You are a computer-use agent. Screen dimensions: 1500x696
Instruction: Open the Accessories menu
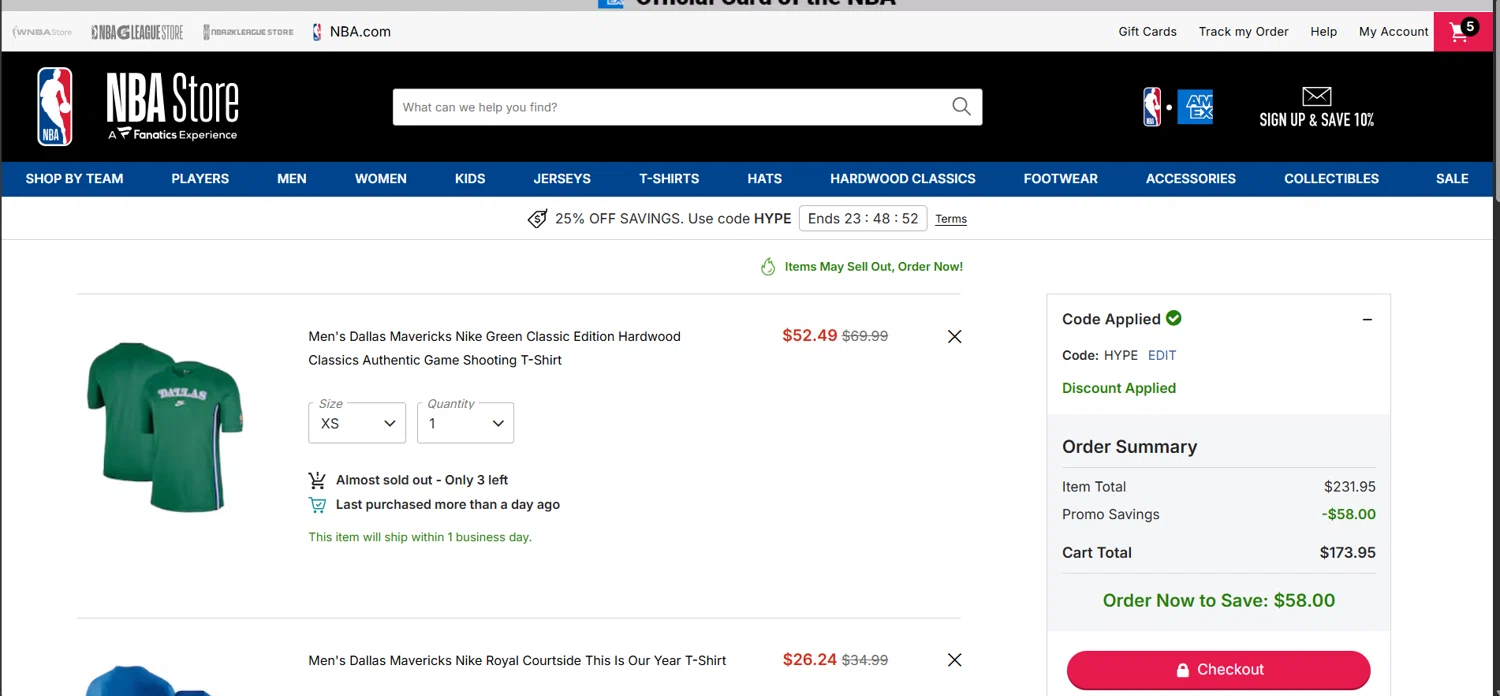[1191, 179]
